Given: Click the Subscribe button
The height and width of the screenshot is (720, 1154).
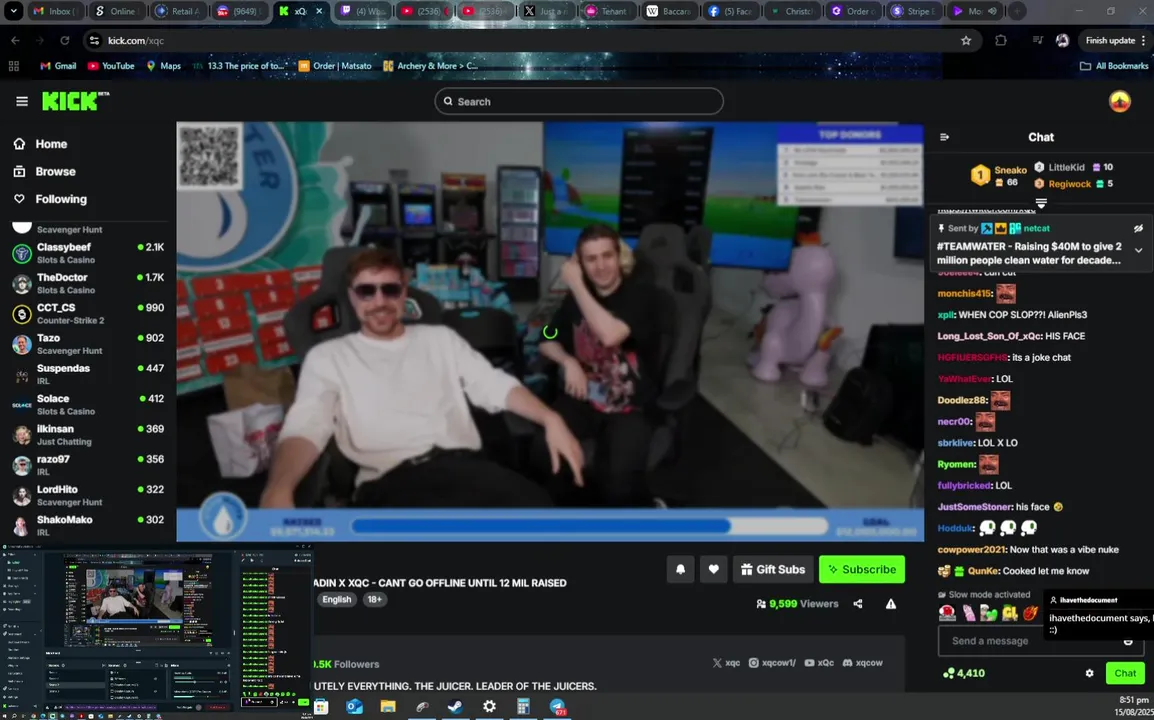Looking at the screenshot, I should [x=862, y=569].
